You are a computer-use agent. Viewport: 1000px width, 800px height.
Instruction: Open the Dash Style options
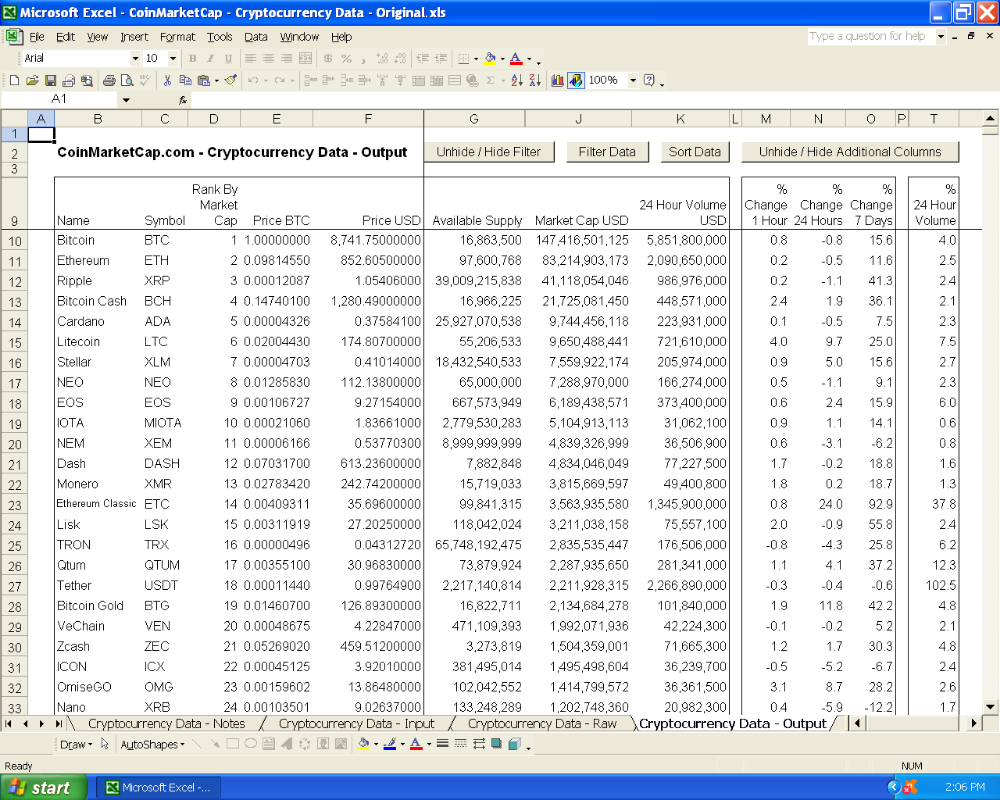pos(460,744)
